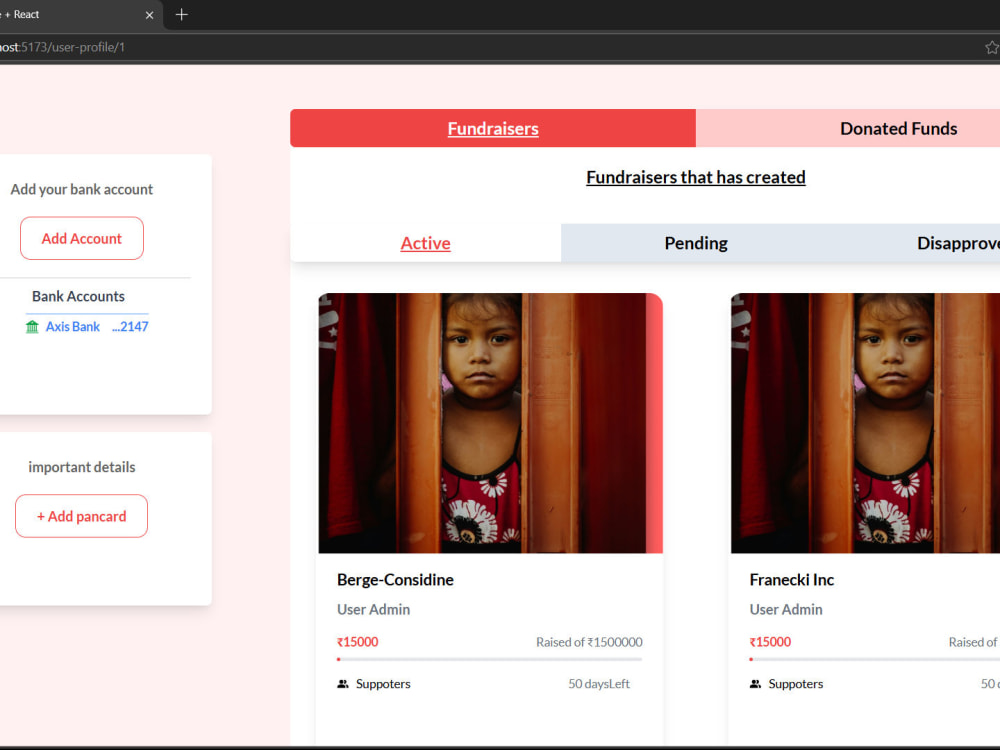Select the Pending fundraisers tab
Viewport: 1000px width, 750px height.
pyautogui.click(x=696, y=243)
